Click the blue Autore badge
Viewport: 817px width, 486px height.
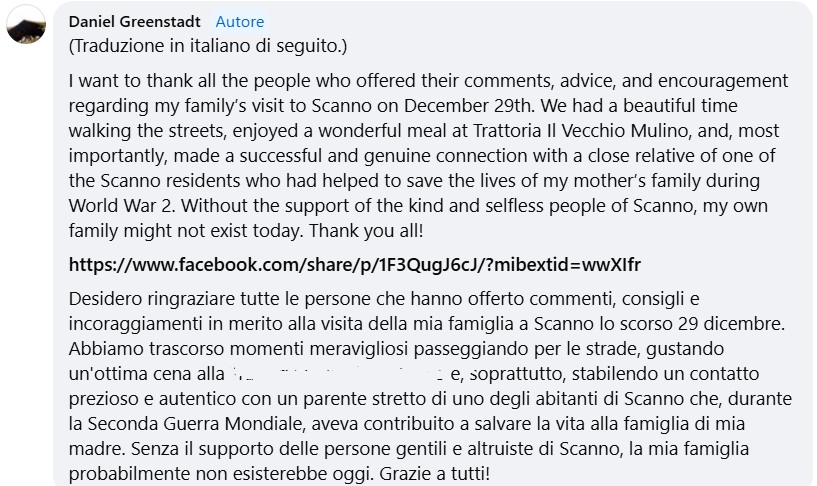240,21
